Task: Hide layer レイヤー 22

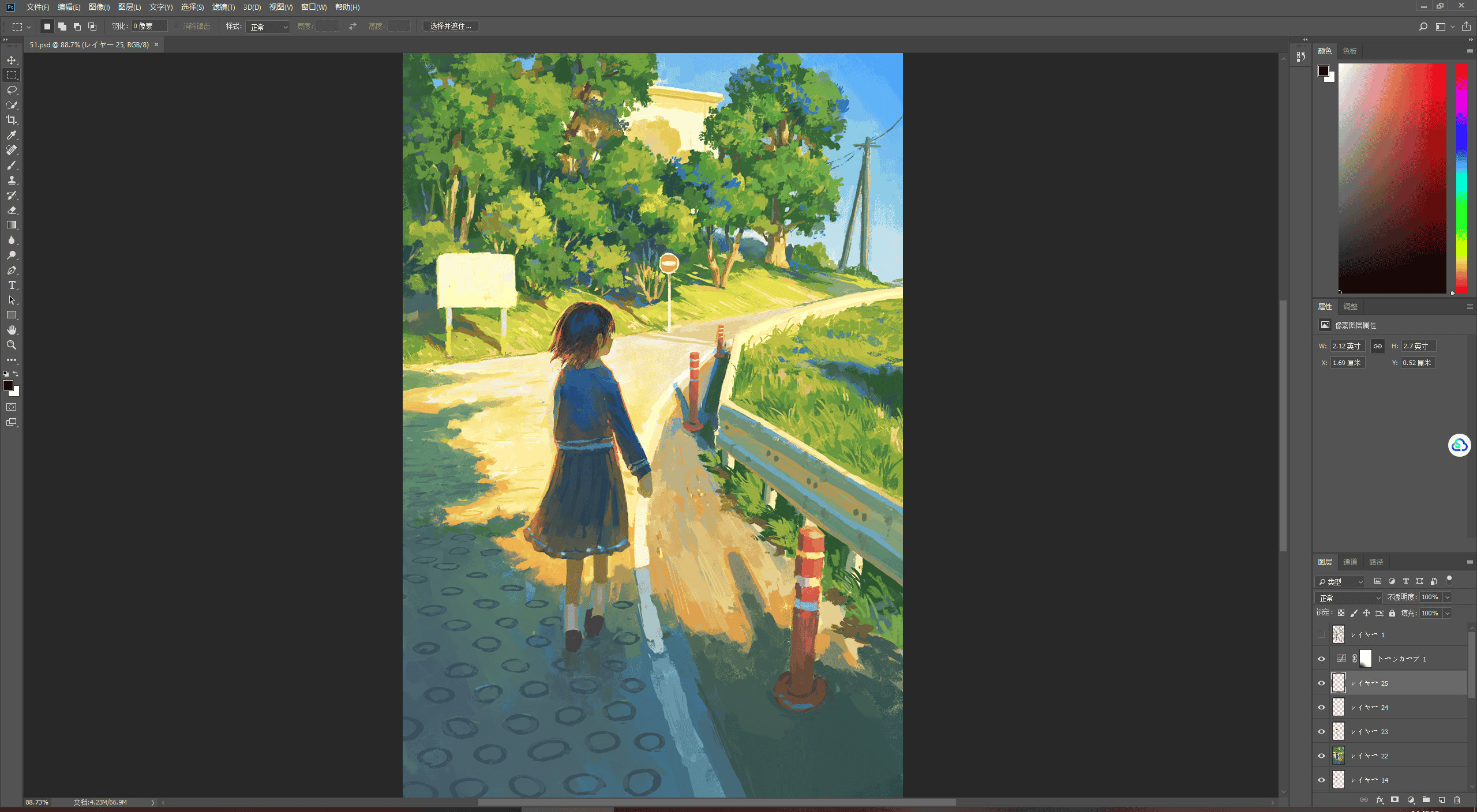Action: point(1321,756)
